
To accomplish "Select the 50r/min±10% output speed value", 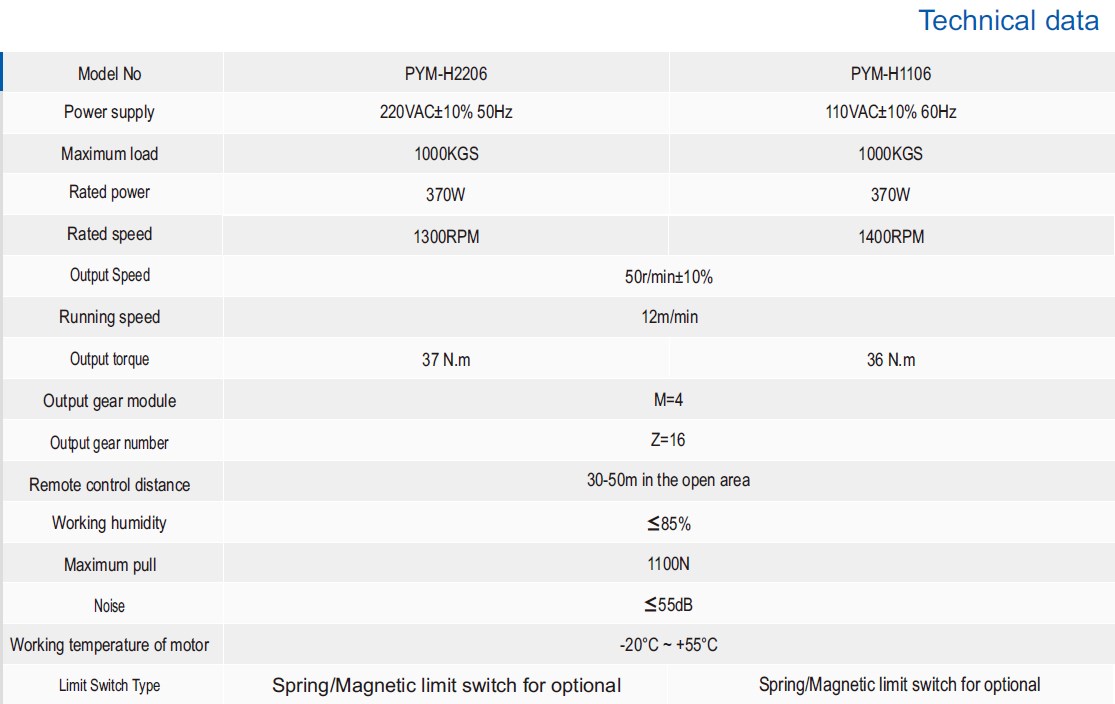I will tap(668, 277).
